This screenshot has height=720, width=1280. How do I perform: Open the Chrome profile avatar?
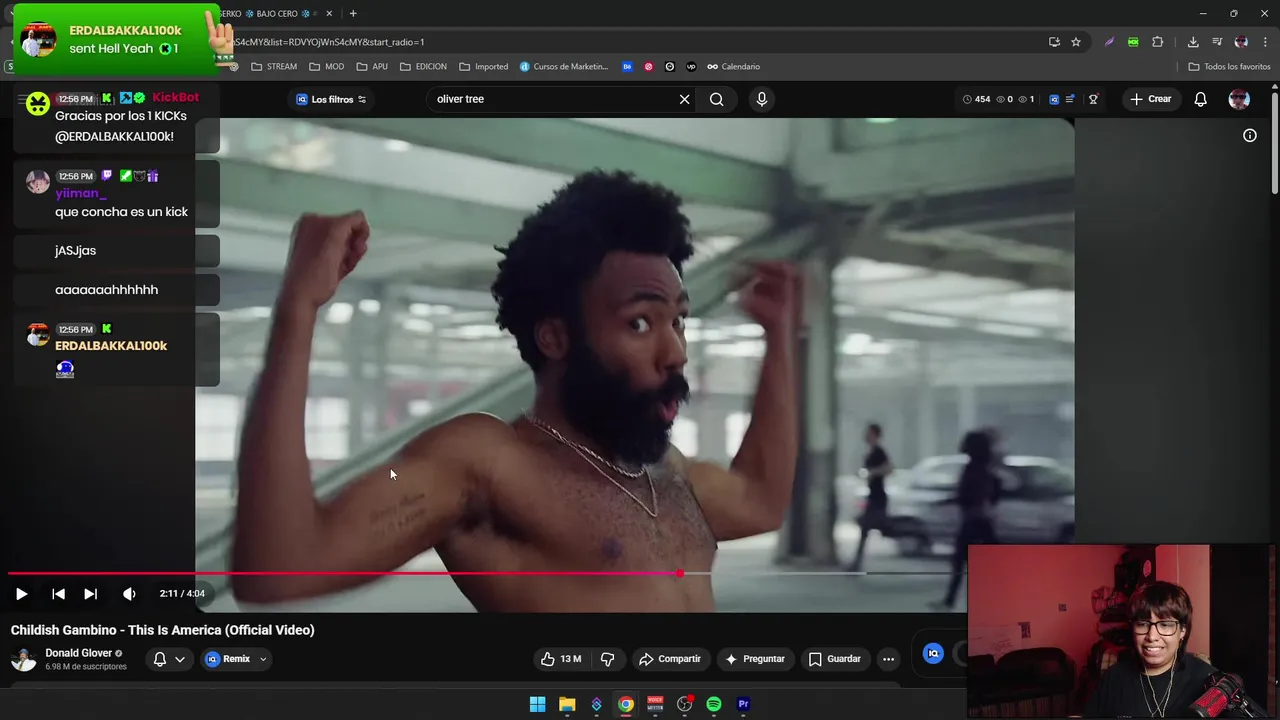(x=1241, y=42)
